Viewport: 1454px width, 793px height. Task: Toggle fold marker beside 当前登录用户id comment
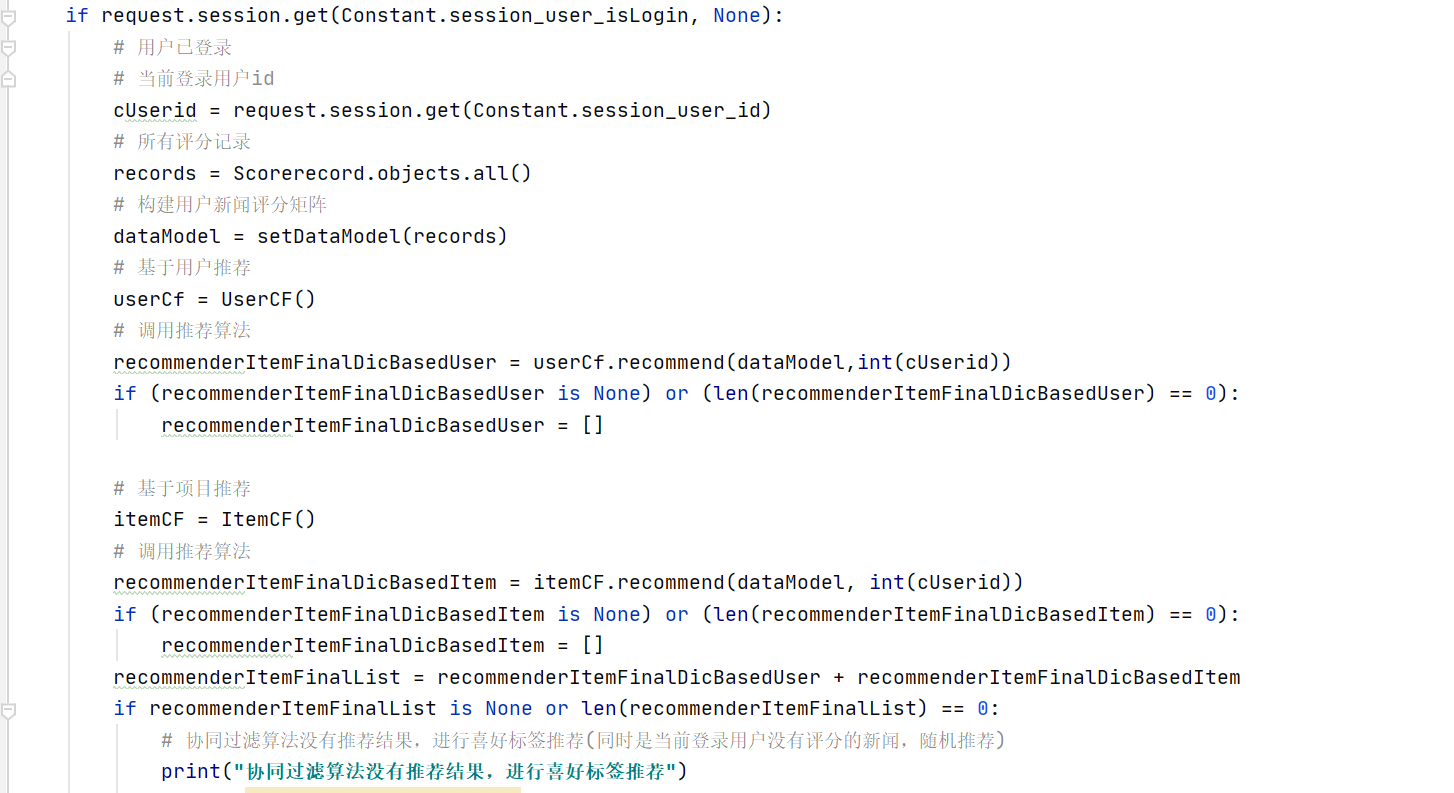9,79
